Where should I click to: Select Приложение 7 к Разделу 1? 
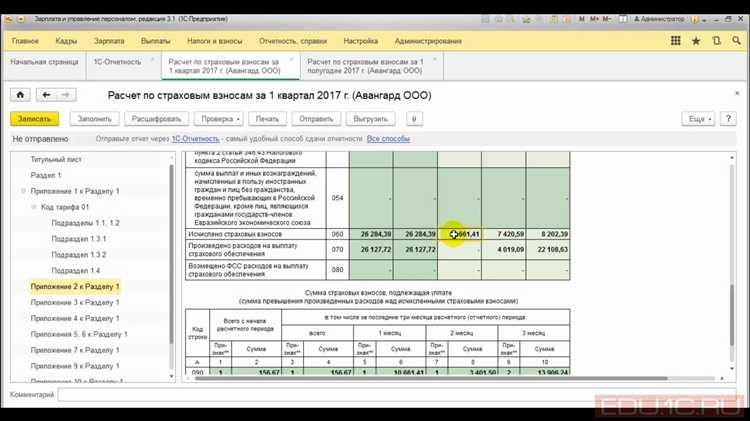(75, 350)
